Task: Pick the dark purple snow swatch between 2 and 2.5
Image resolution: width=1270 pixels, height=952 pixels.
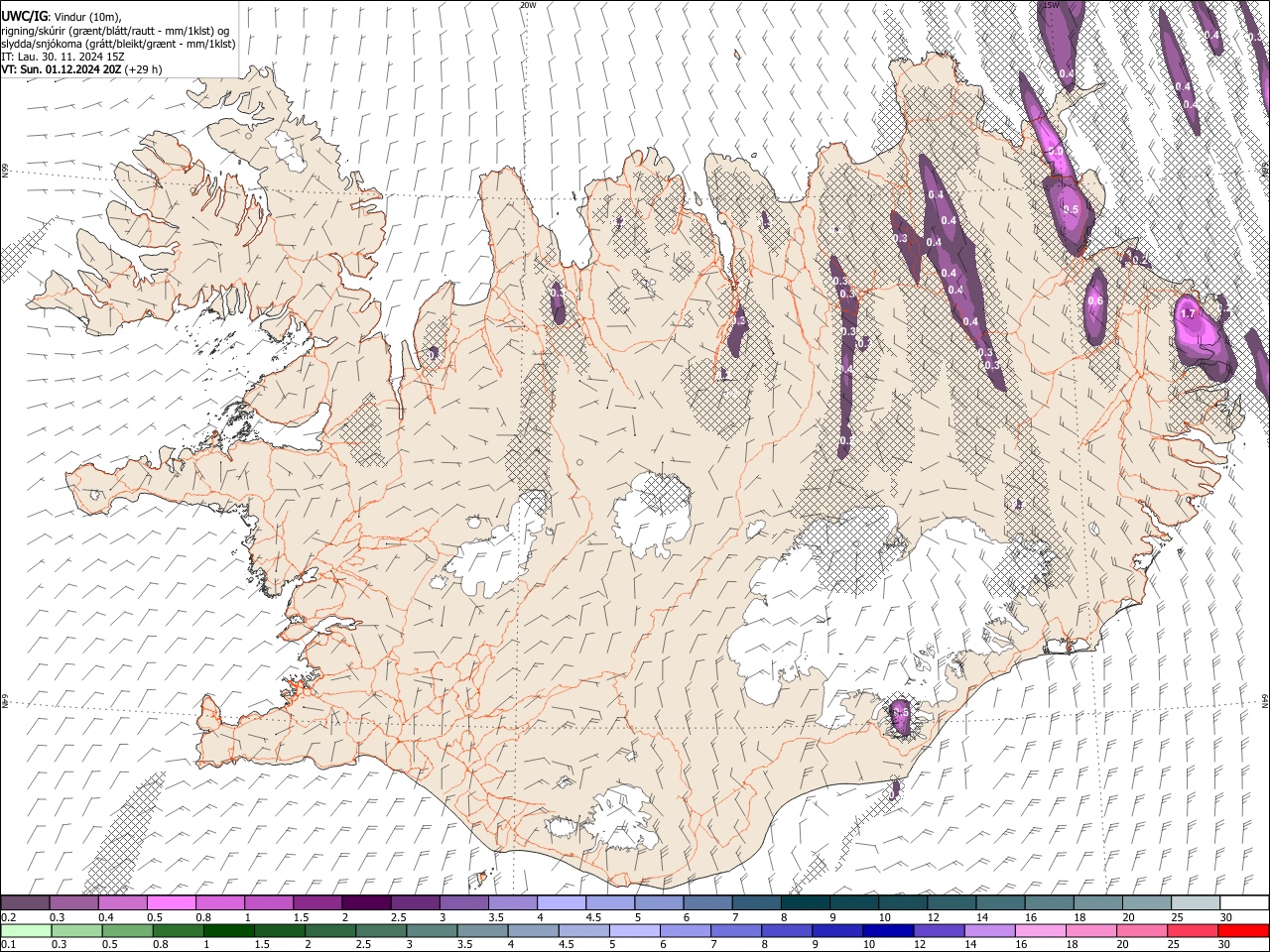Action: (x=366, y=902)
